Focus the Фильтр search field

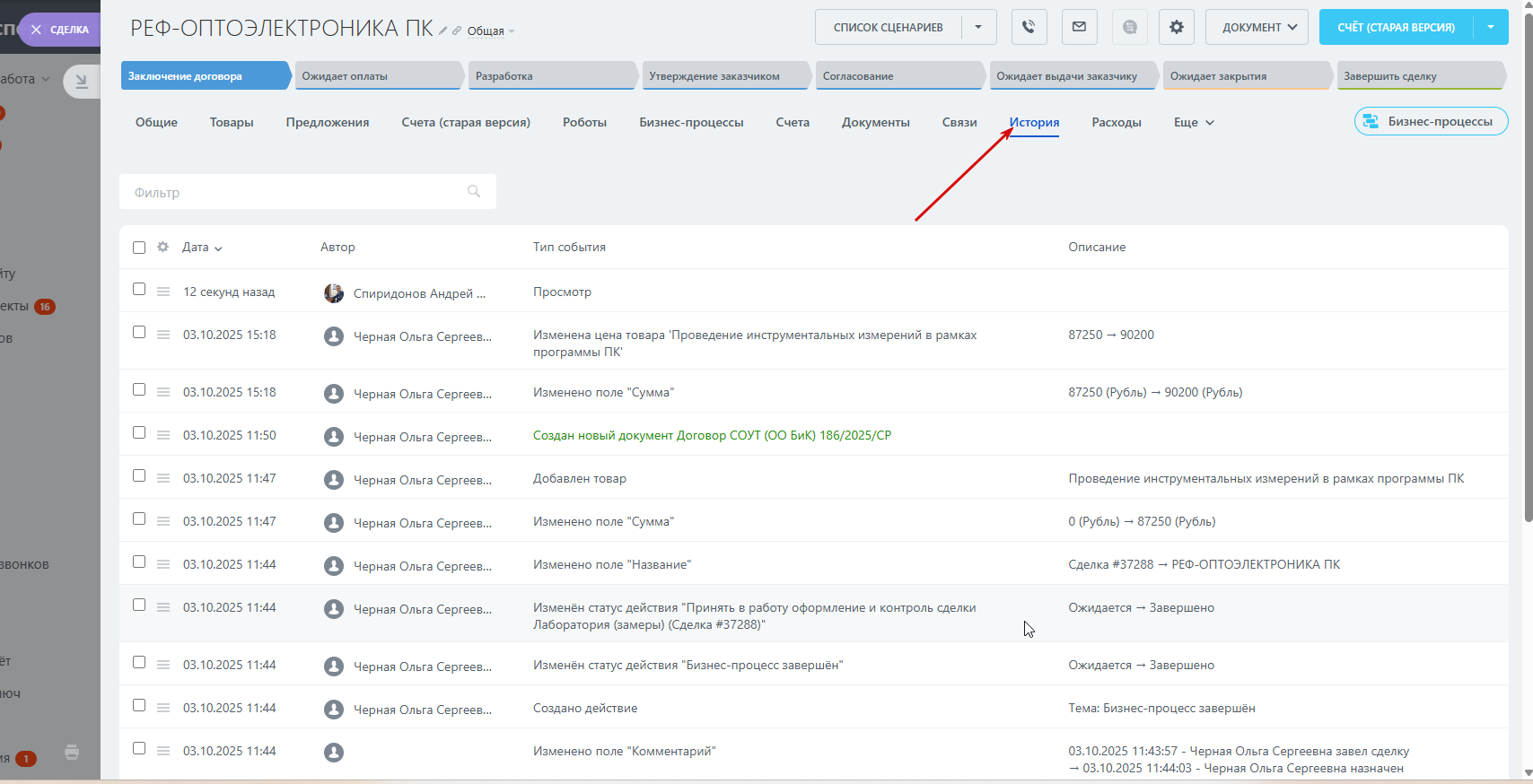click(308, 192)
